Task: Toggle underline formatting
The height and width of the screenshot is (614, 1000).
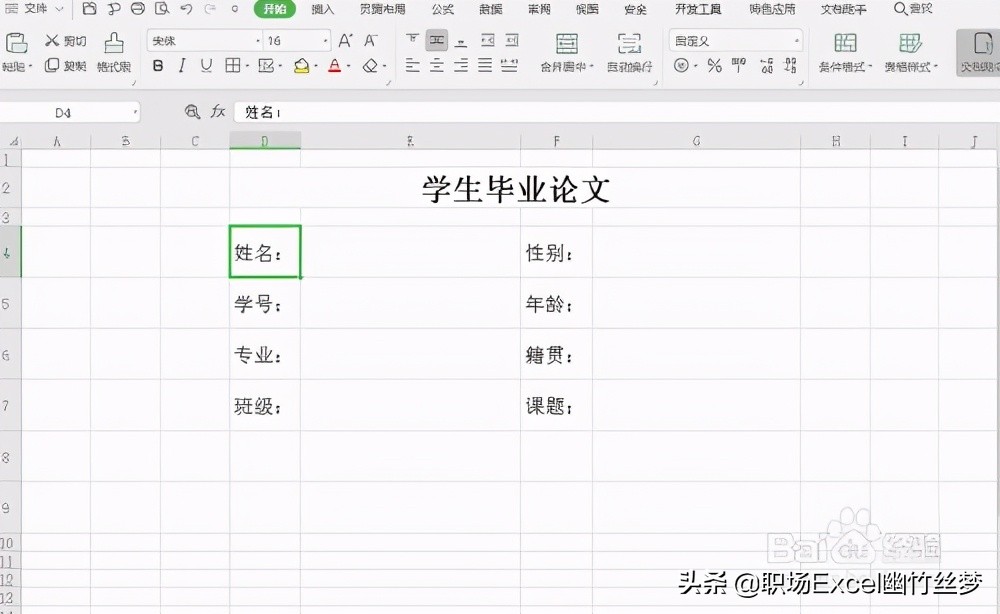Action: tap(204, 65)
